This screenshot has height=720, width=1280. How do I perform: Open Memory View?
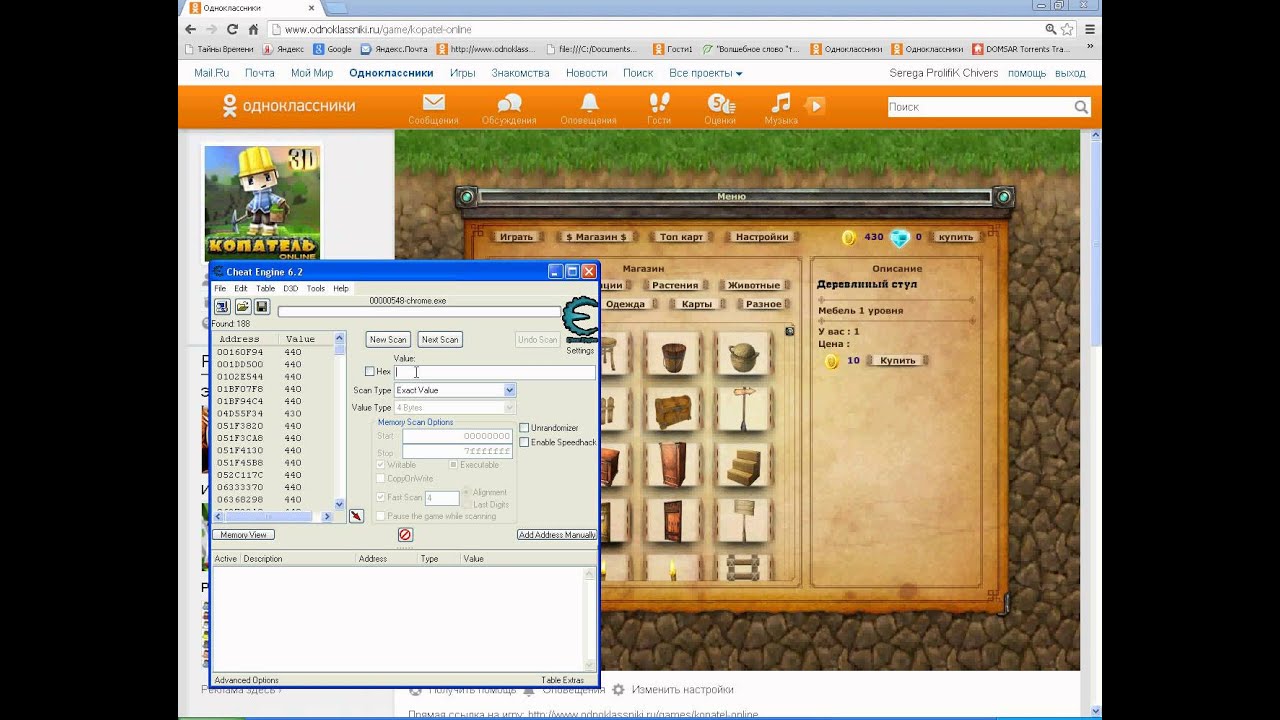click(x=244, y=535)
